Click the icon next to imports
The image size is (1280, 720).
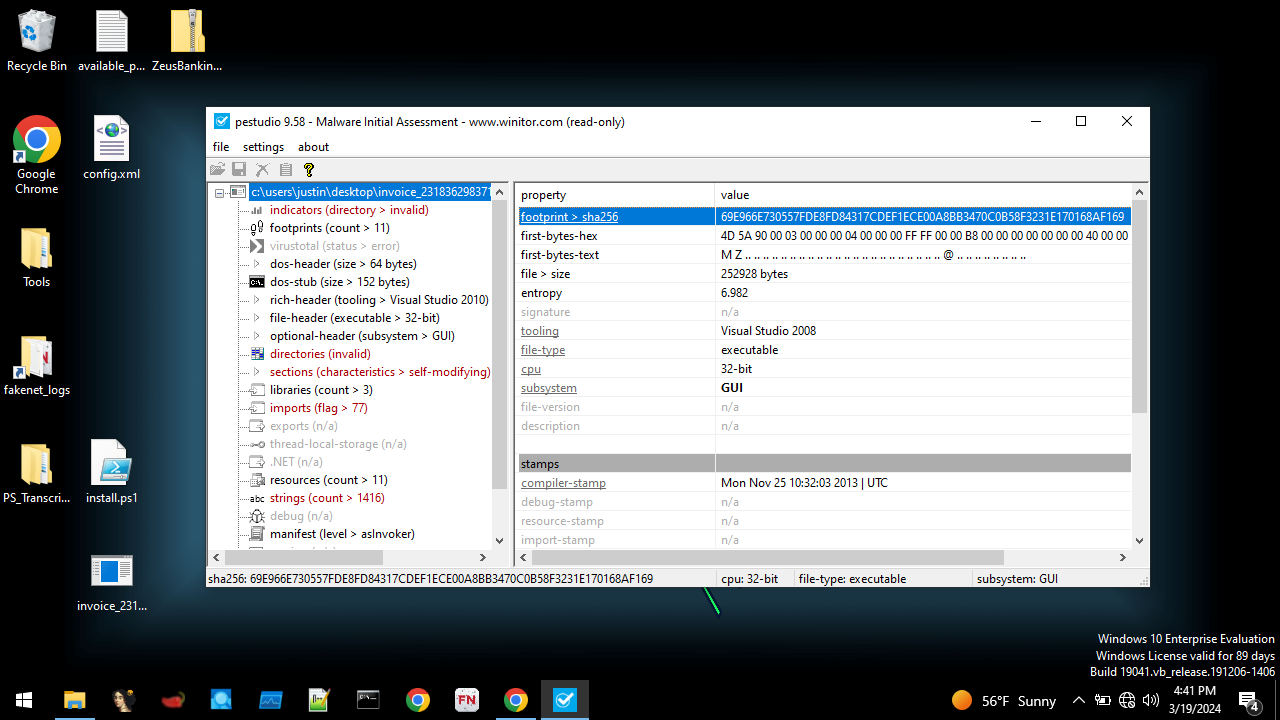(x=256, y=407)
